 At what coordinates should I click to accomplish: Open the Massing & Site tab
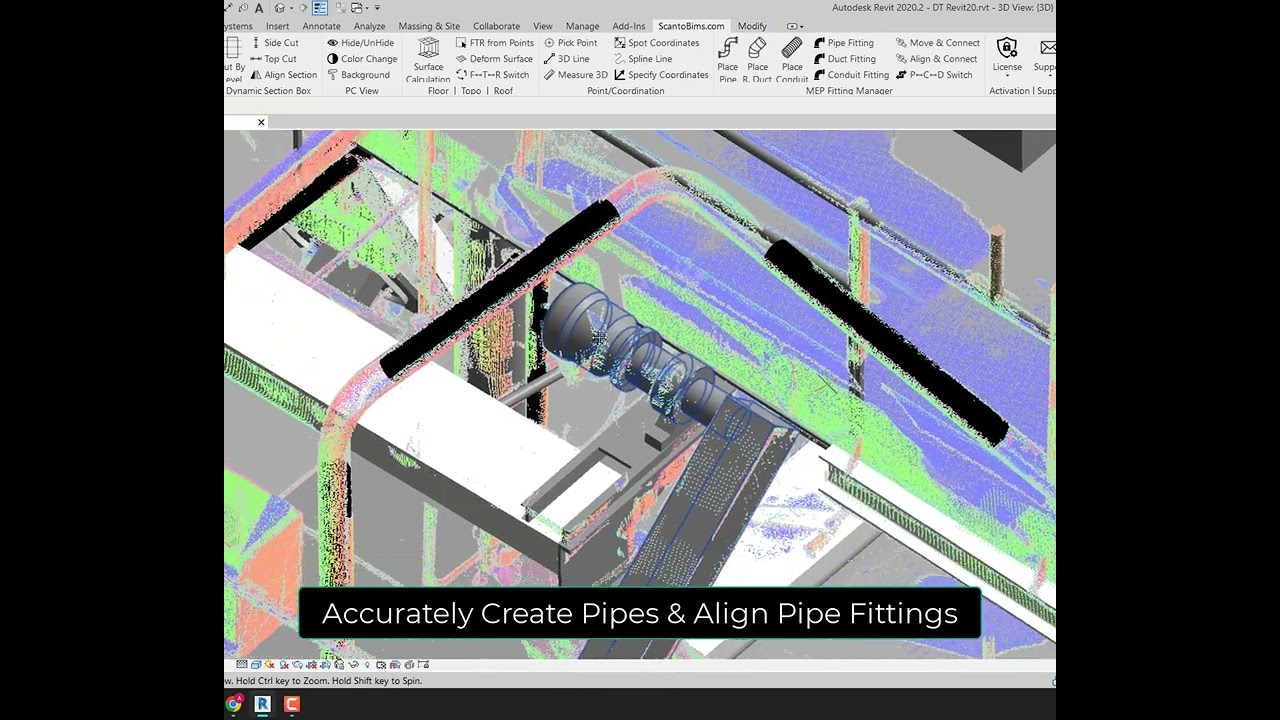[x=429, y=26]
